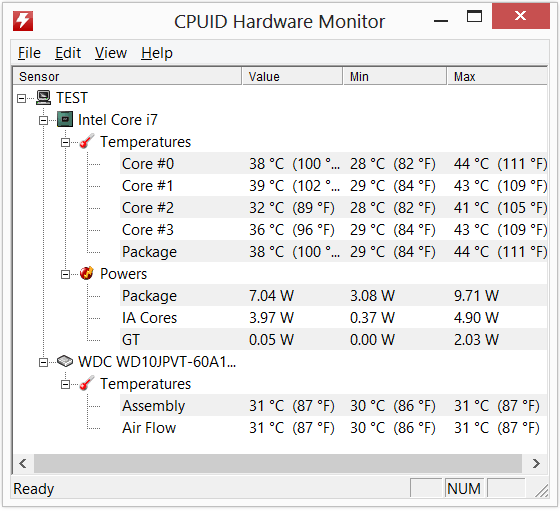
Task: Click the horizontal scrollbar right arrow
Action: (536, 464)
